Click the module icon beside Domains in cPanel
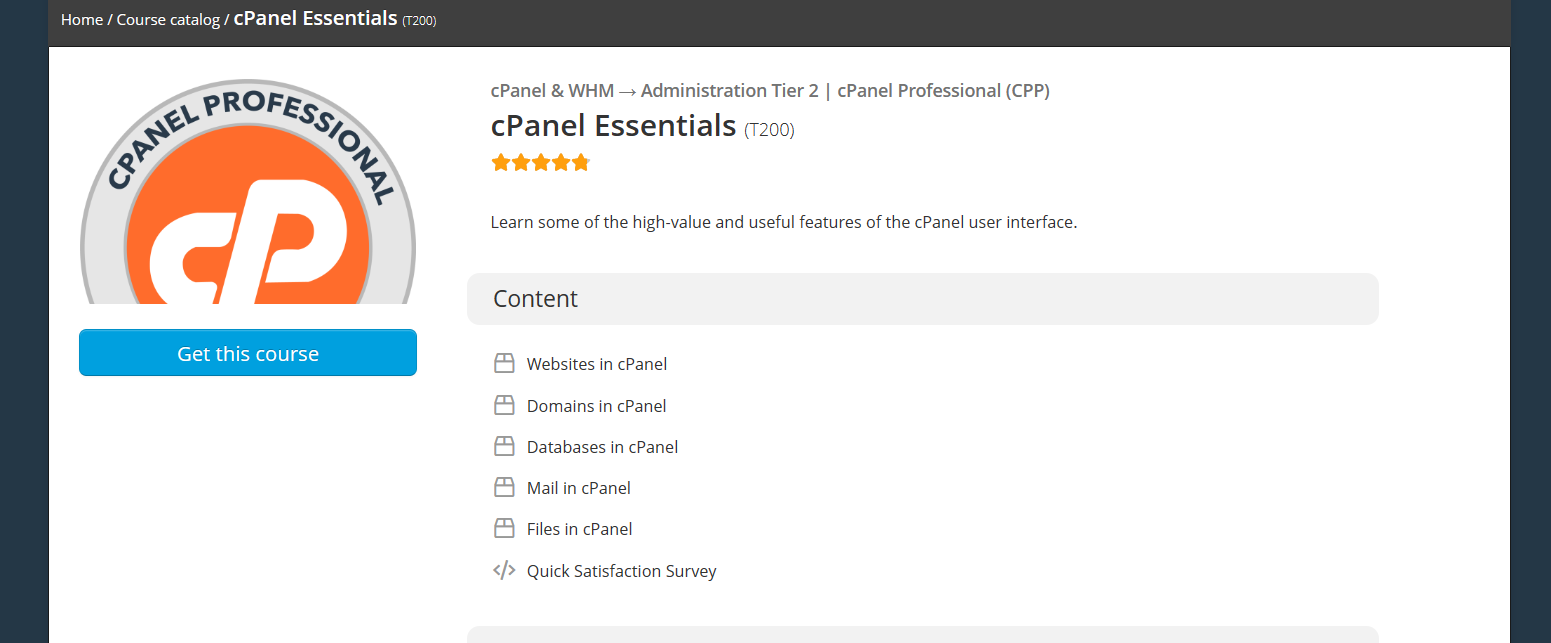This screenshot has height=643, width=1551. (x=504, y=406)
